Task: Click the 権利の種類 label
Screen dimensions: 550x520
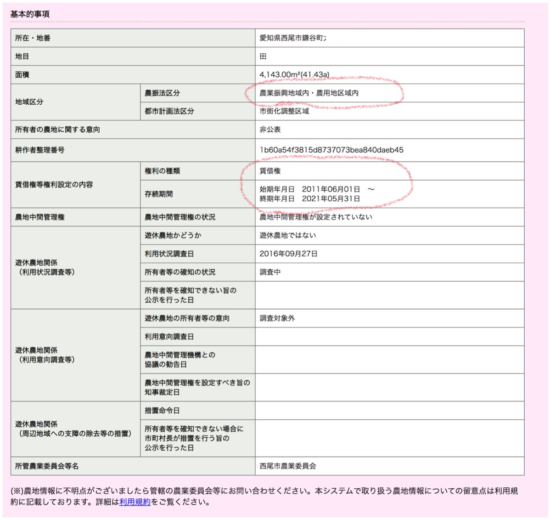Action: click(162, 171)
